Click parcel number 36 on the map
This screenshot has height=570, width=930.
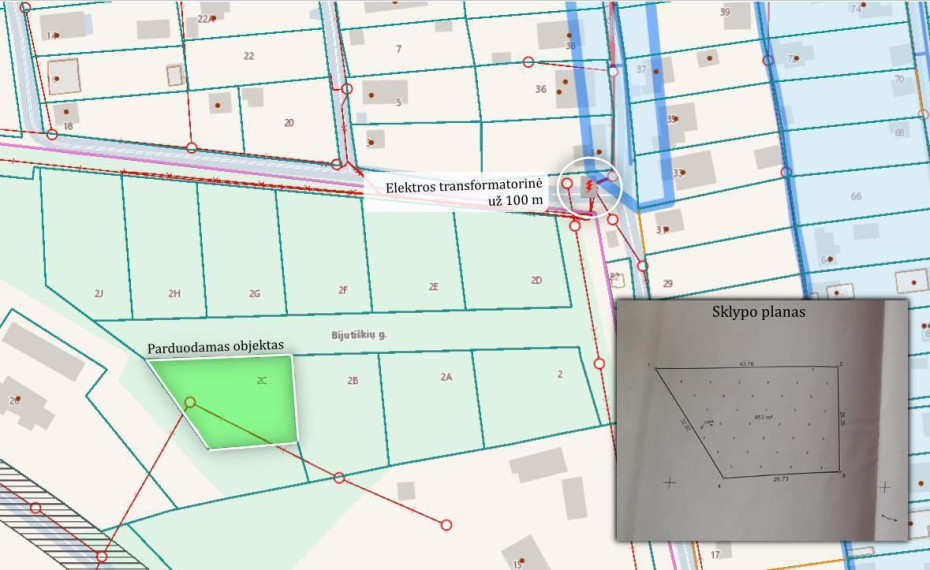pos(541,89)
